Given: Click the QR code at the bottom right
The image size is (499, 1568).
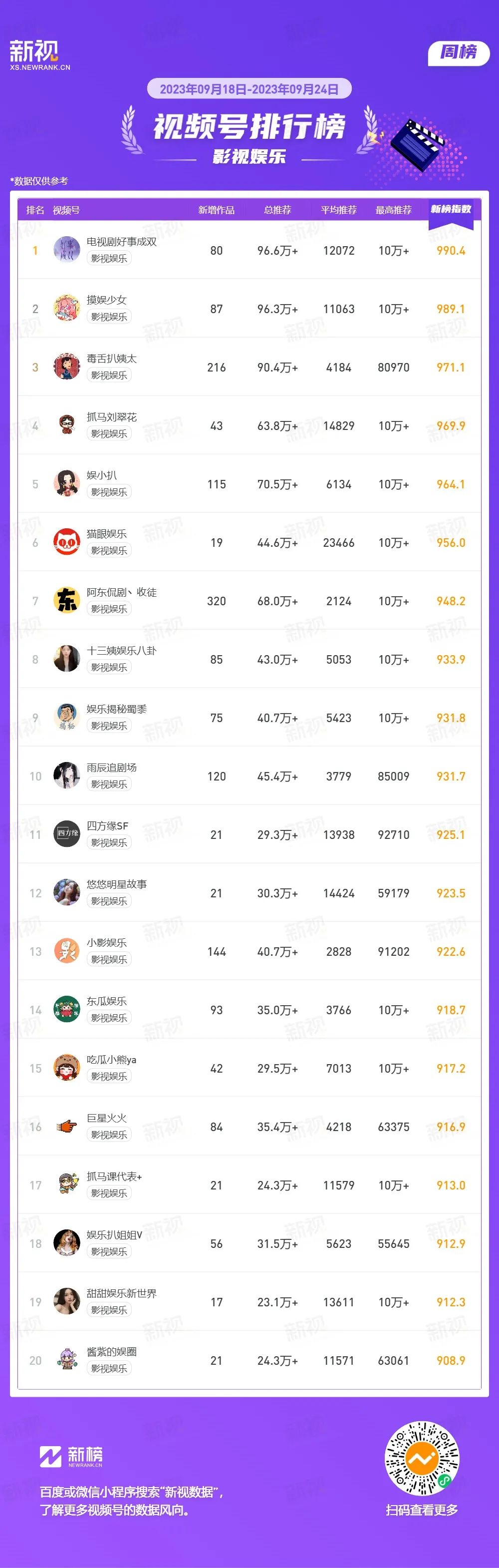Looking at the screenshot, I should [x=422, y=1459].
